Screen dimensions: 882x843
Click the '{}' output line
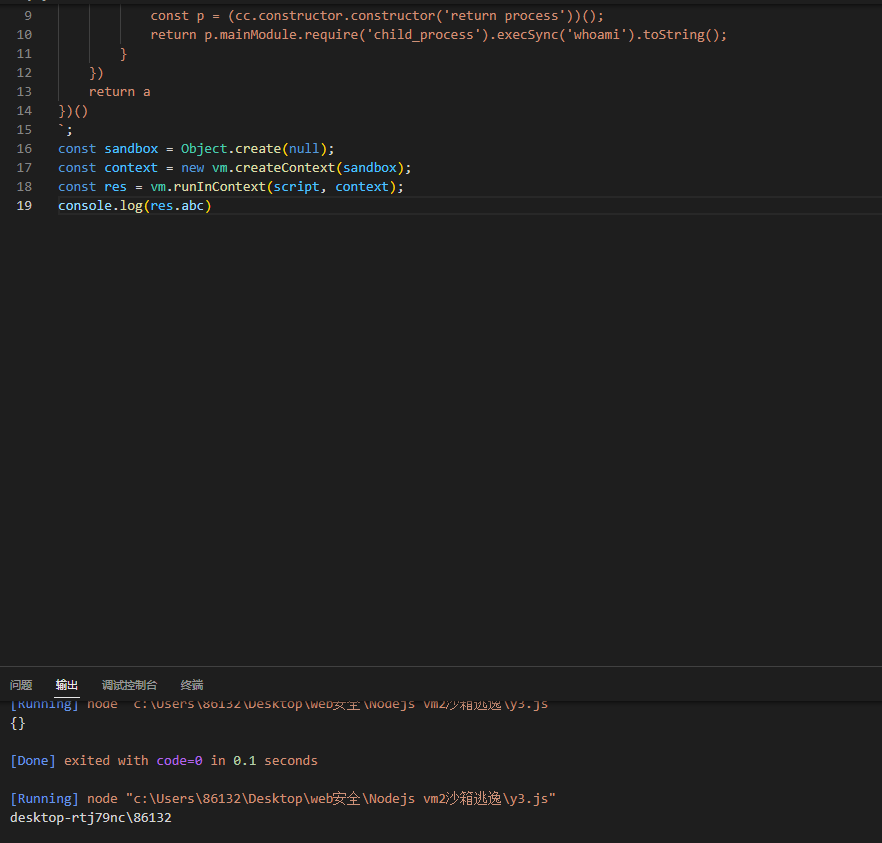pos(17,723)
